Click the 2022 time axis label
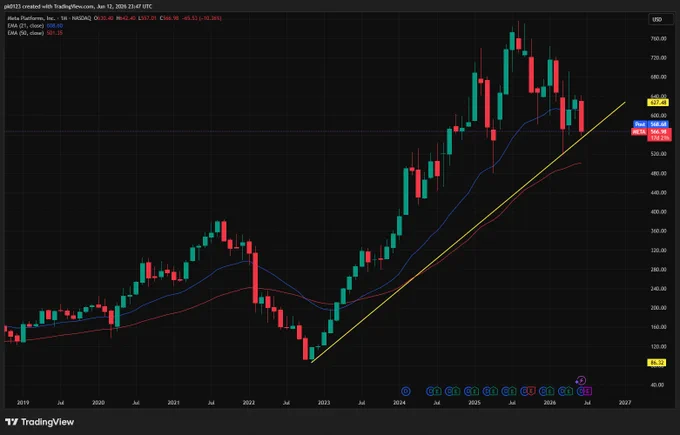The image size is (680, 435). [249, 403]
